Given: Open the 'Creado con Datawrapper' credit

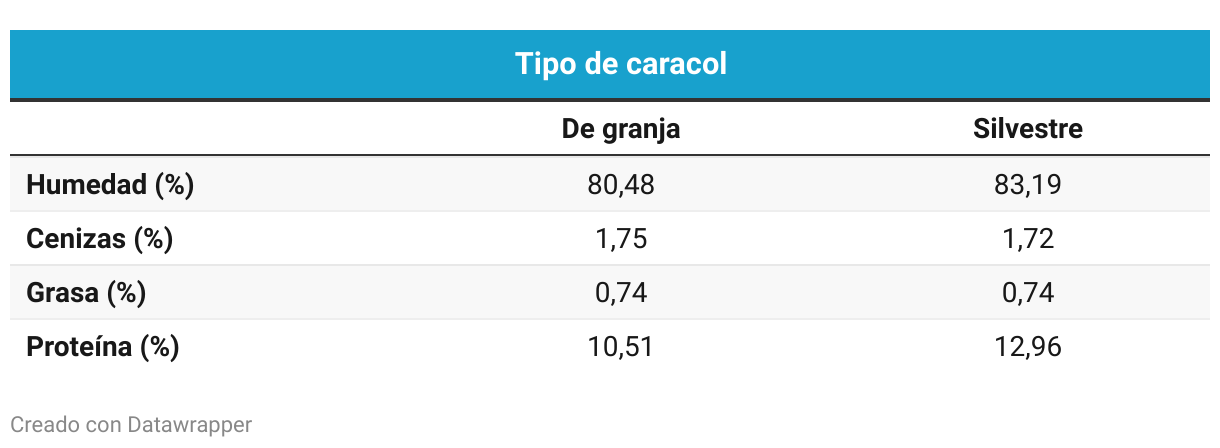Looking at the screenshot, I should coord(131,425).
